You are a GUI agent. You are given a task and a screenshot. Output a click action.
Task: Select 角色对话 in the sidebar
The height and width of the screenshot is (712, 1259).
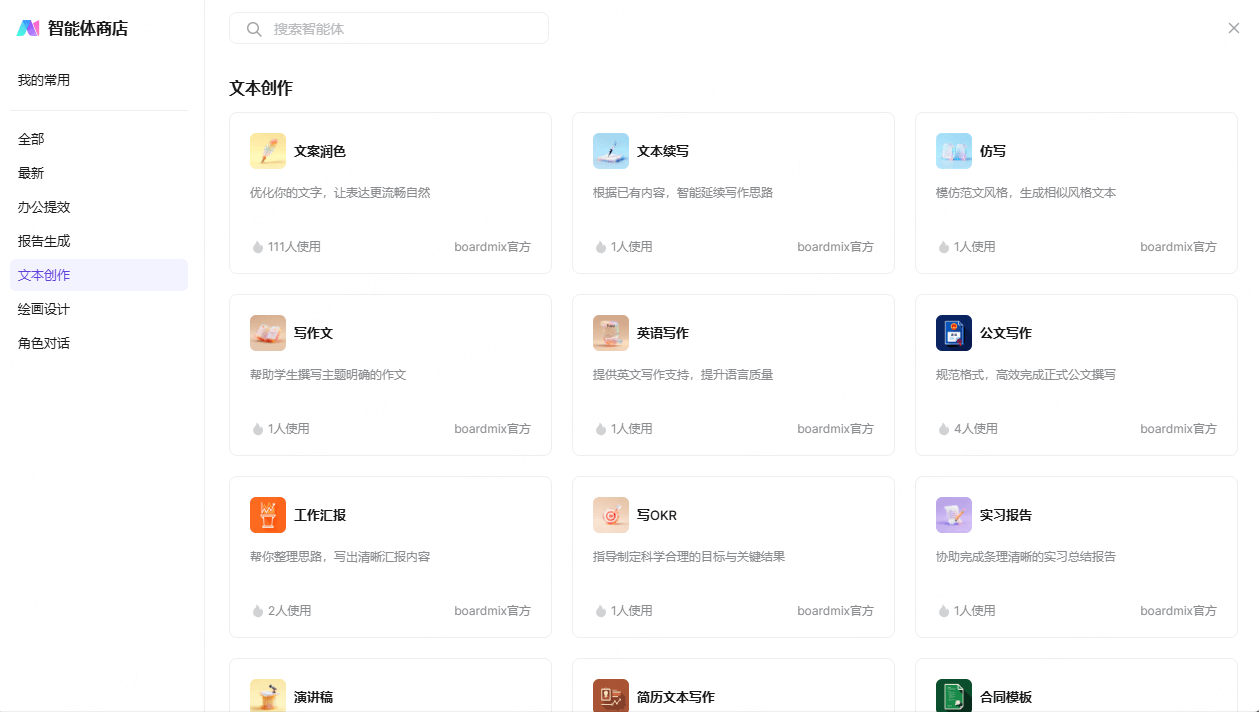[x=44, y=343]
